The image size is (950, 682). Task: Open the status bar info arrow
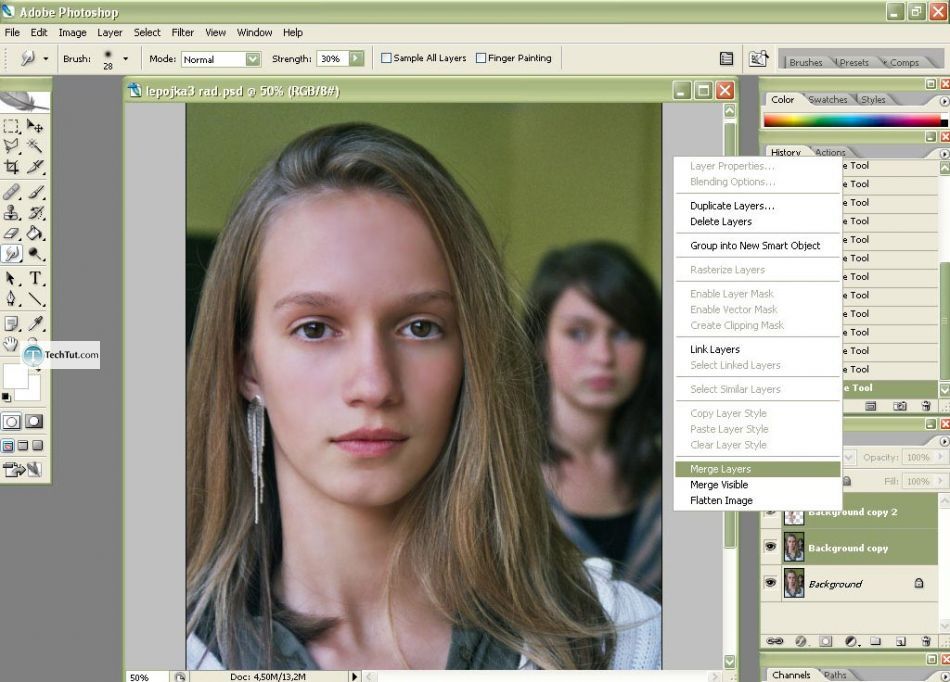(354, 676)
